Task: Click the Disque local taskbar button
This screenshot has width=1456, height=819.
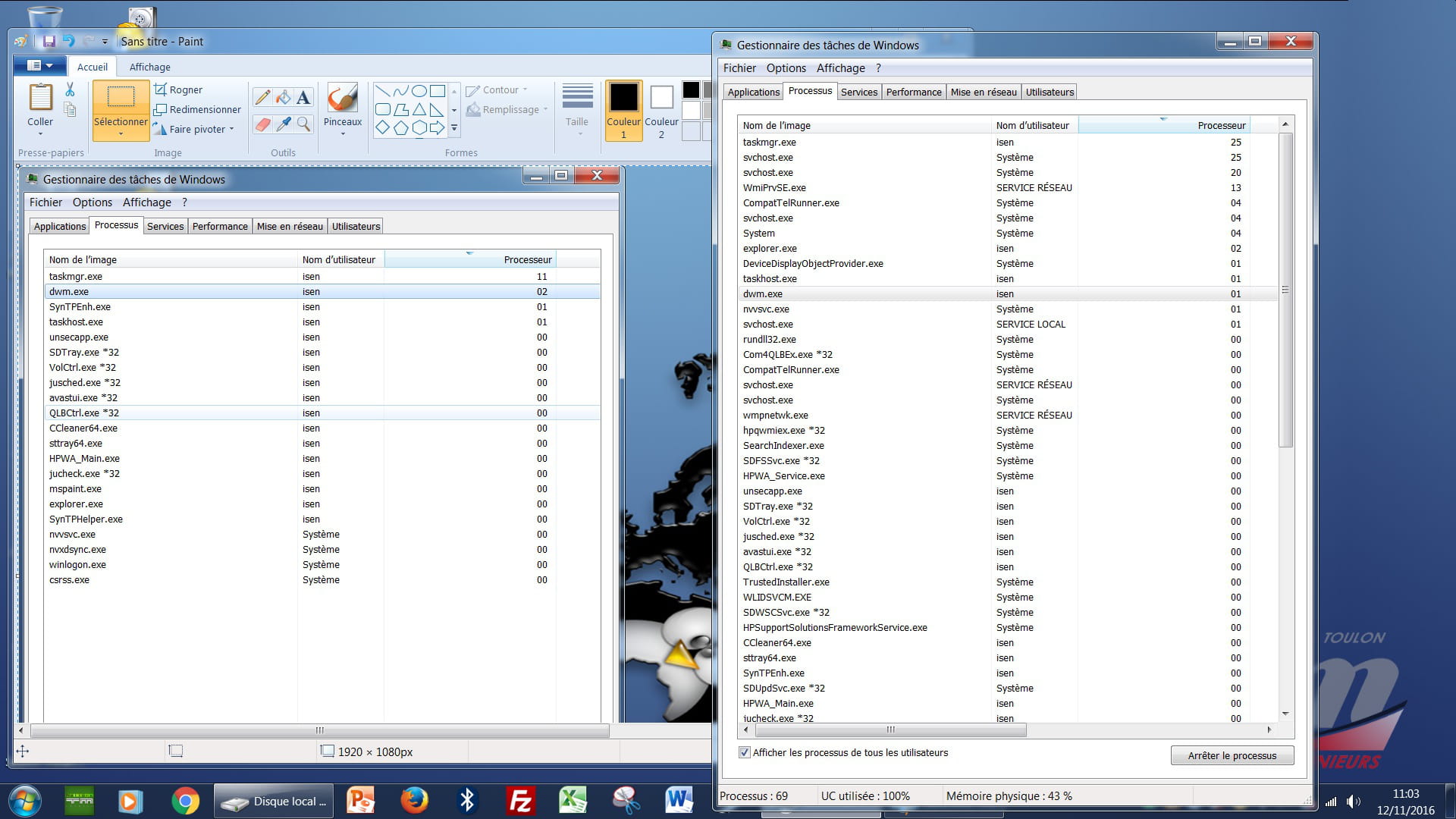Action: pos(274,802)
